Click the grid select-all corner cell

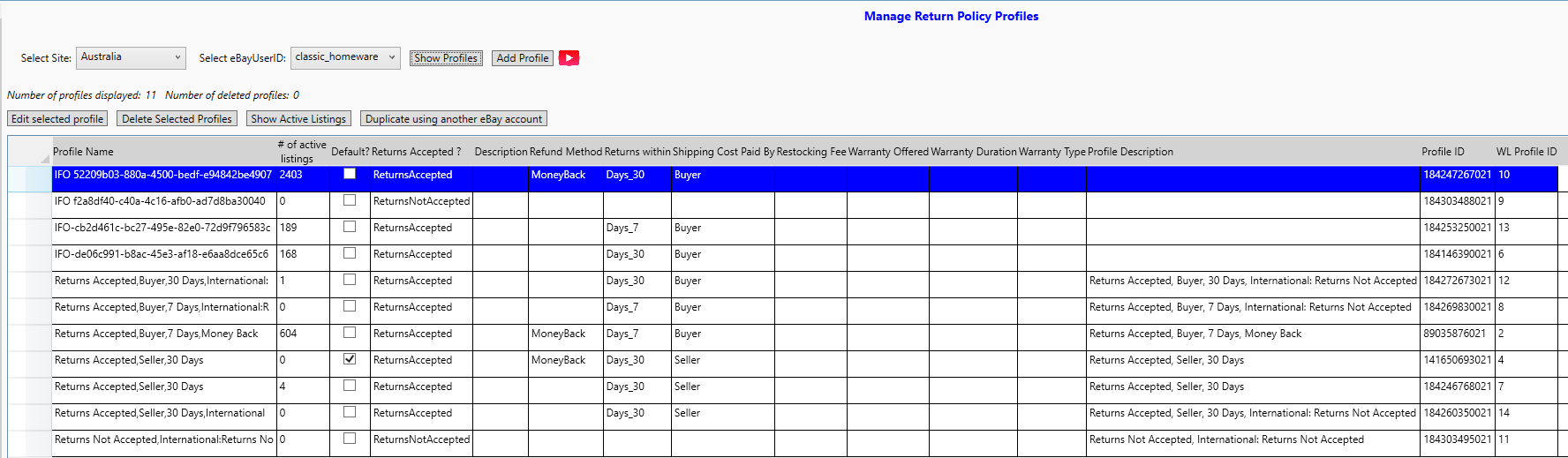click(30, 152)
